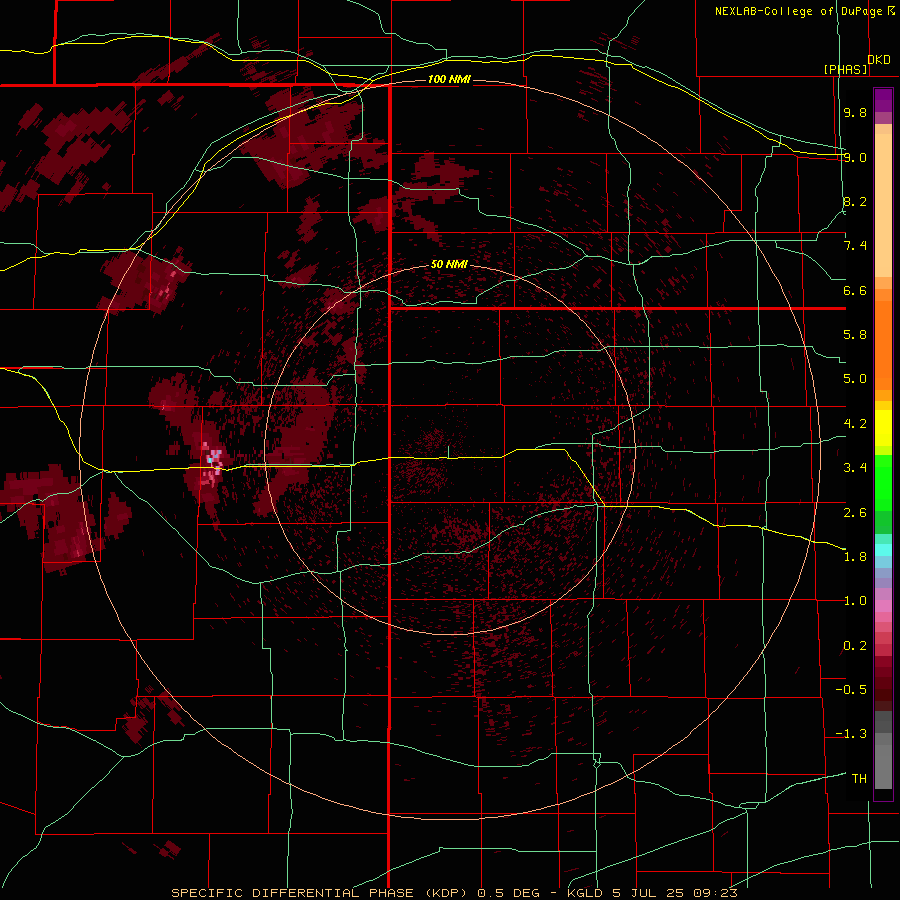Image resolution: width=900 pixels, height=900 pixels.
Task: Click the DKD unit label
Action: coord(879,60)
